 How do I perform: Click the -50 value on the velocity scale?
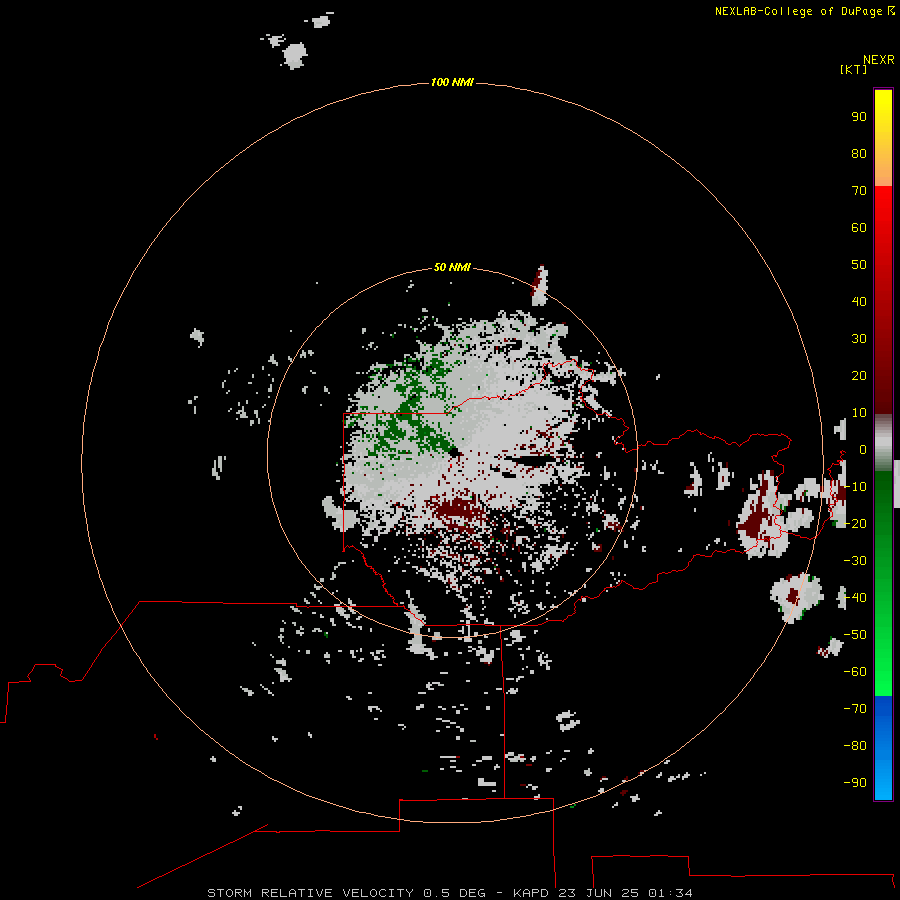click(x=855, y=635)
